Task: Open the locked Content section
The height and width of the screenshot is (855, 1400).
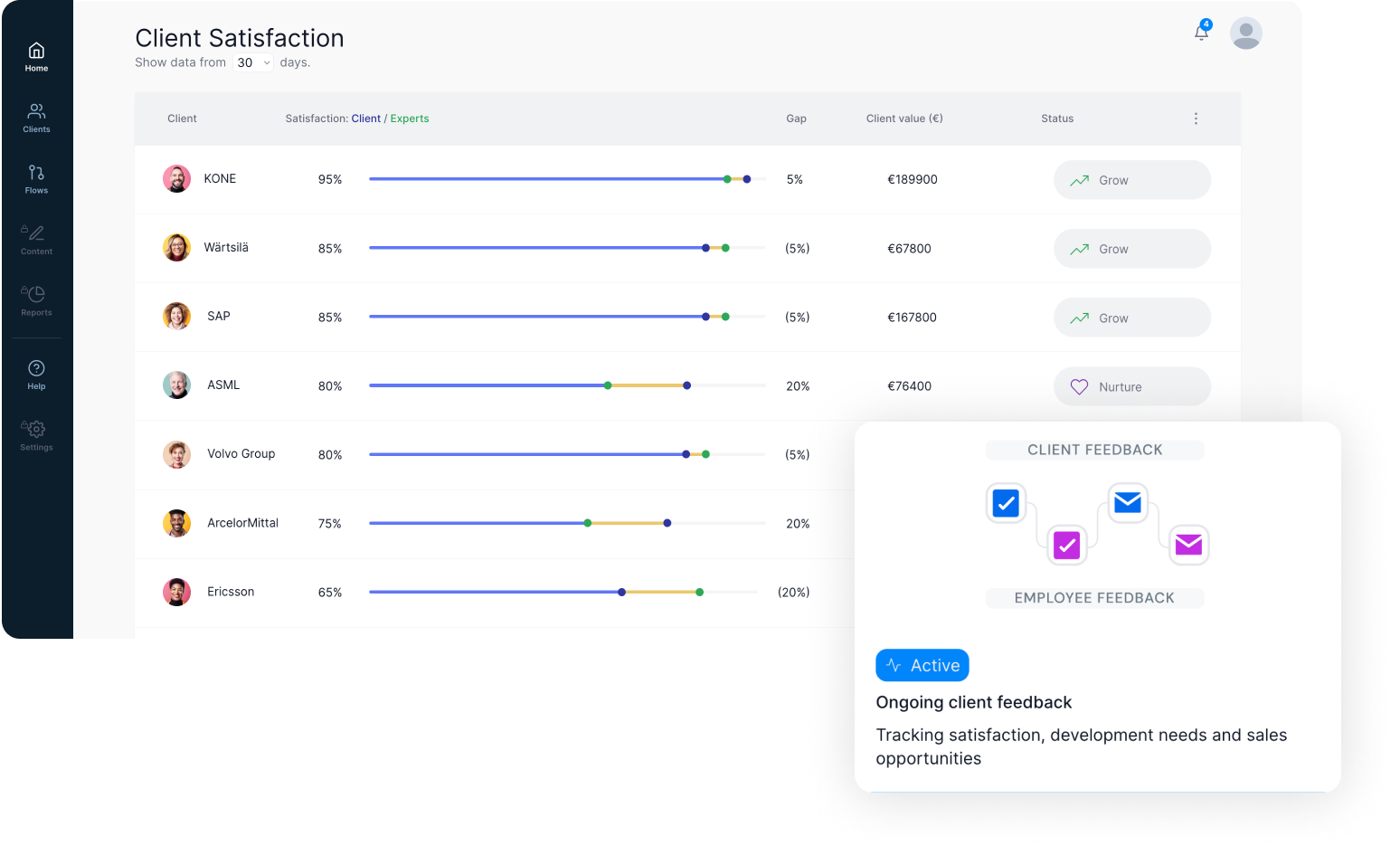Action: coord(36,240)
